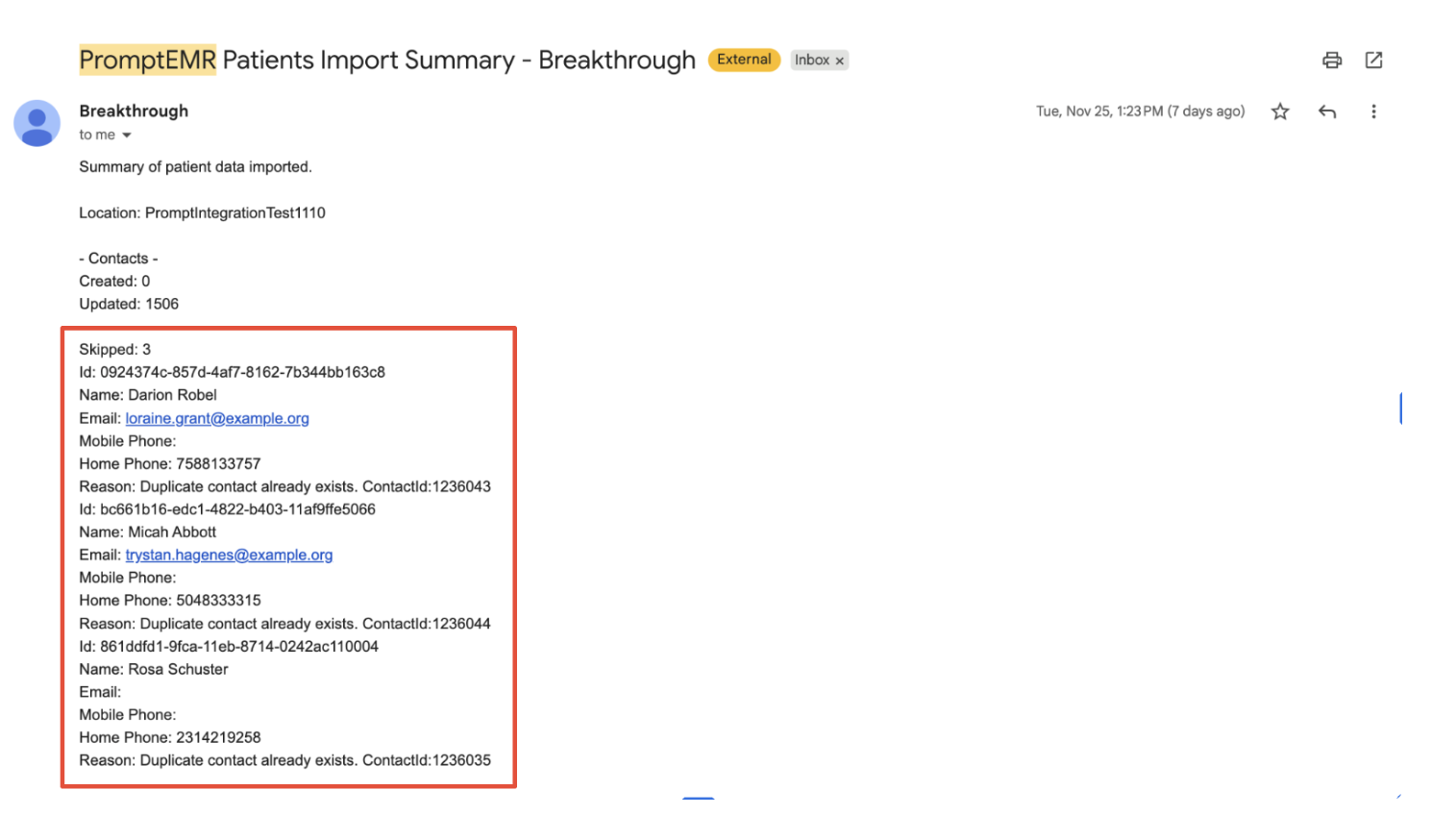Click the 'Name: Darion Robel' line

tap(148, 395)
